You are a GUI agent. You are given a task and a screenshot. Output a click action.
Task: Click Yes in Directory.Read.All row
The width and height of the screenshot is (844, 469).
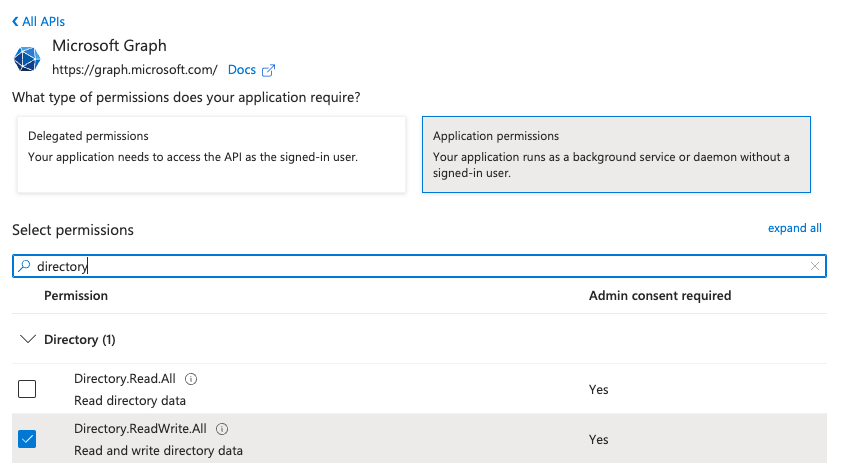[599, 389]
